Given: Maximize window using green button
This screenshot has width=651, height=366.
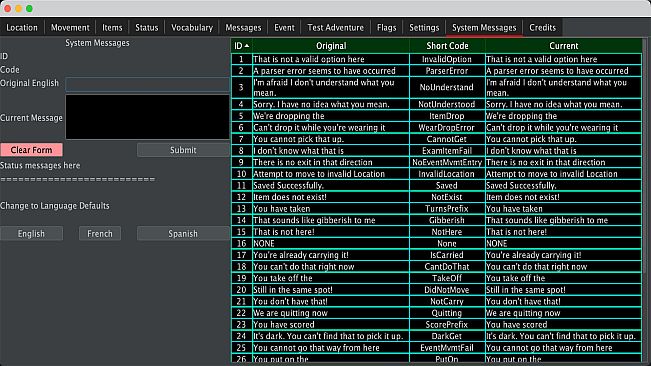Looking at the screenshot, I should [x=29, y=8].
